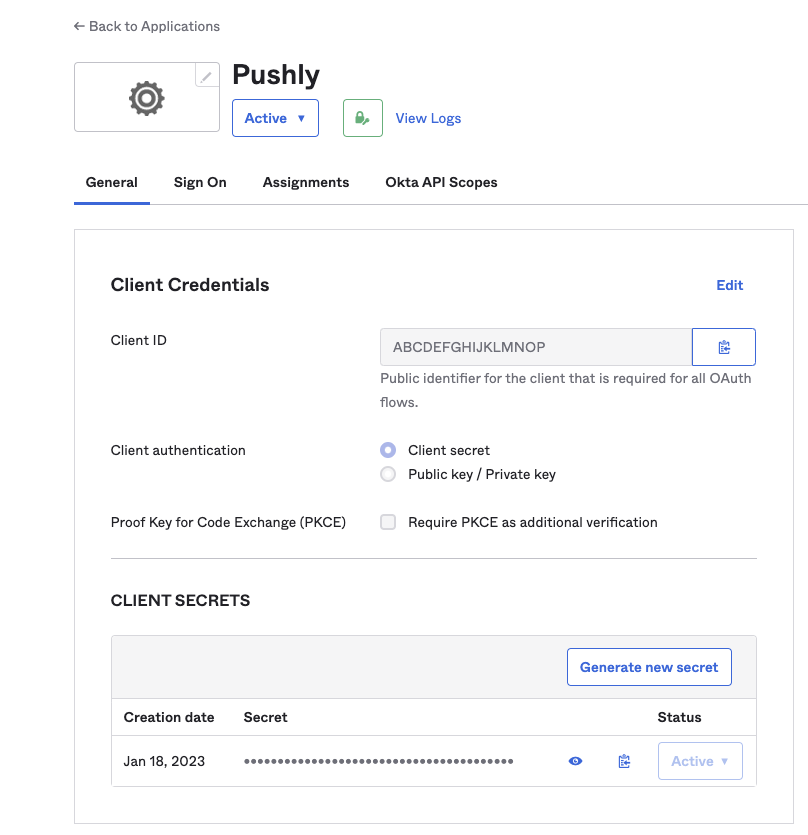The image size is (808, 835).
Task: Click the Client ID text field
Action: [535, 347]
